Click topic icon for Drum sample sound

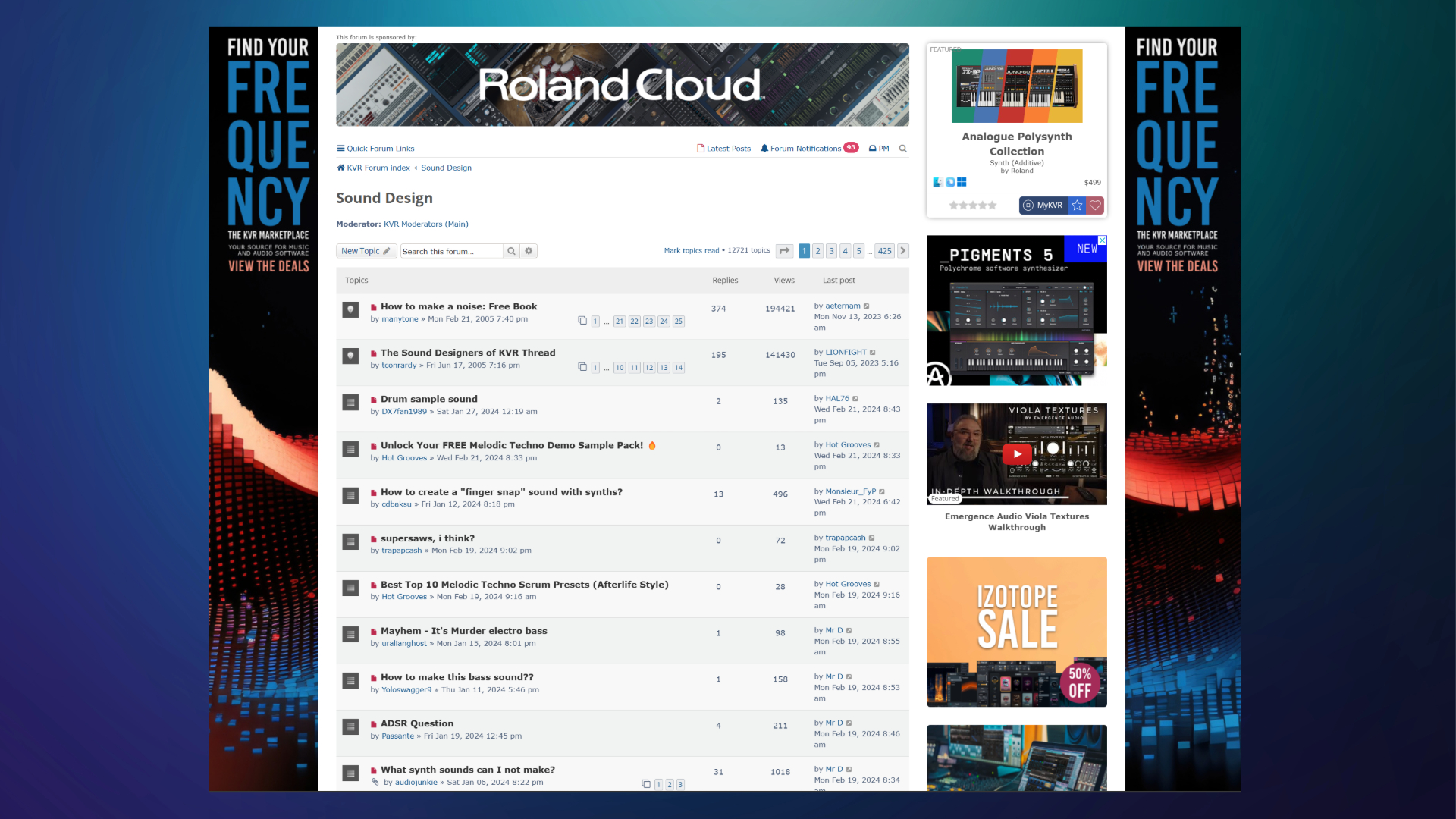coord(350,403)
